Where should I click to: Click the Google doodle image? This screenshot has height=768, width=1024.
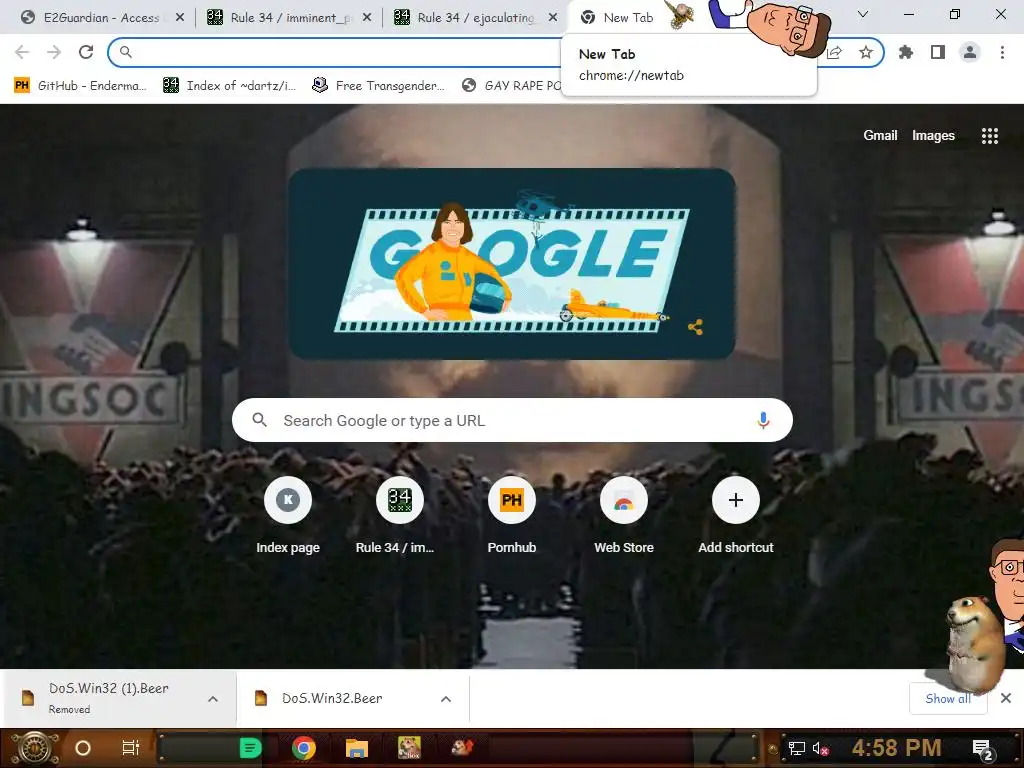pyautogui.click(x=512, y=264)
